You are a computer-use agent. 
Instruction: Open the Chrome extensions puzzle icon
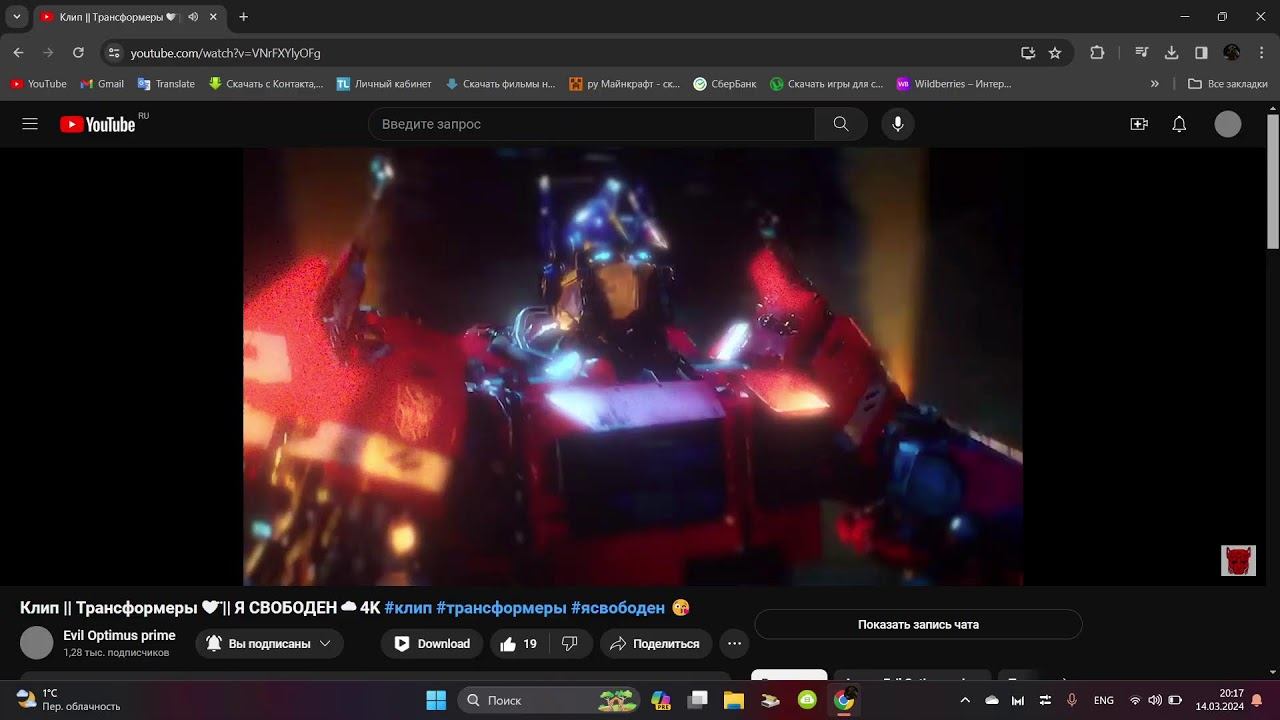1097,53
